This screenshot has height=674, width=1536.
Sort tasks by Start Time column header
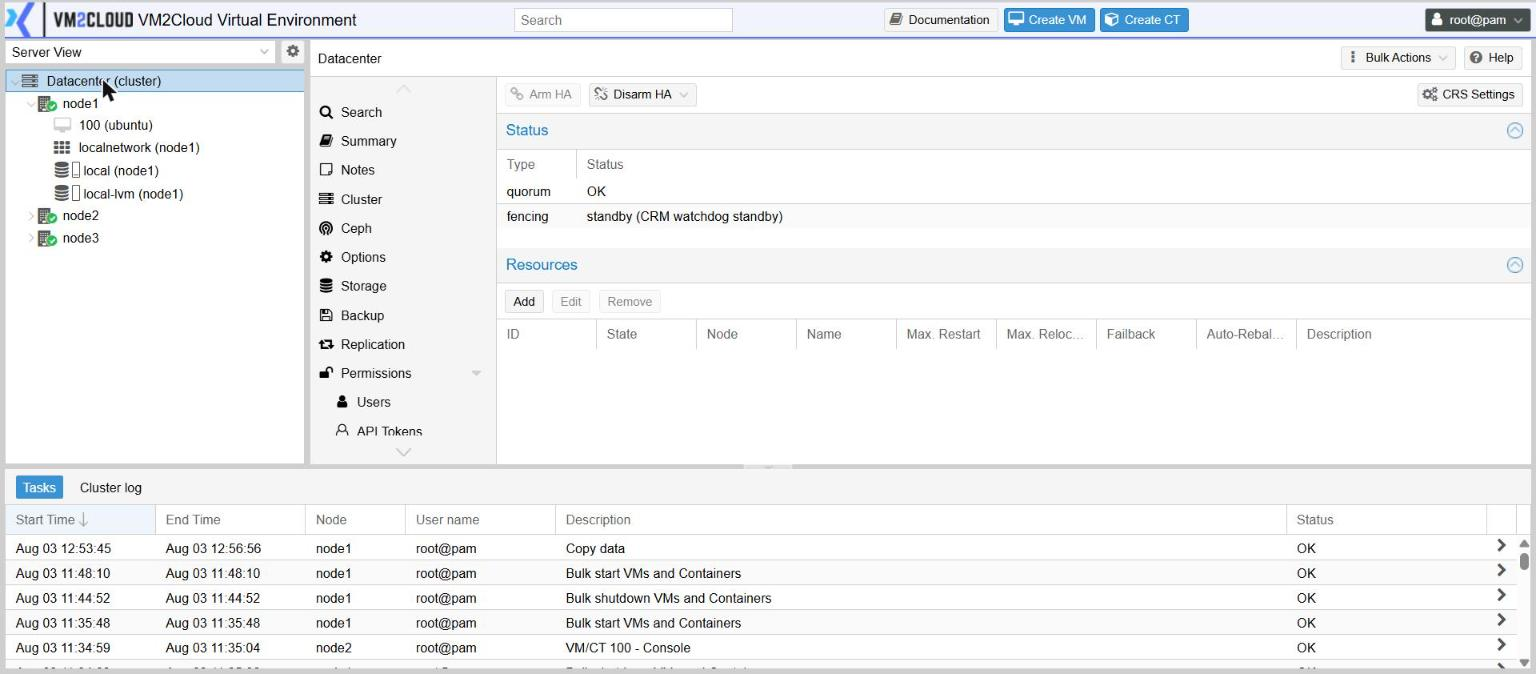coord(80,519)
